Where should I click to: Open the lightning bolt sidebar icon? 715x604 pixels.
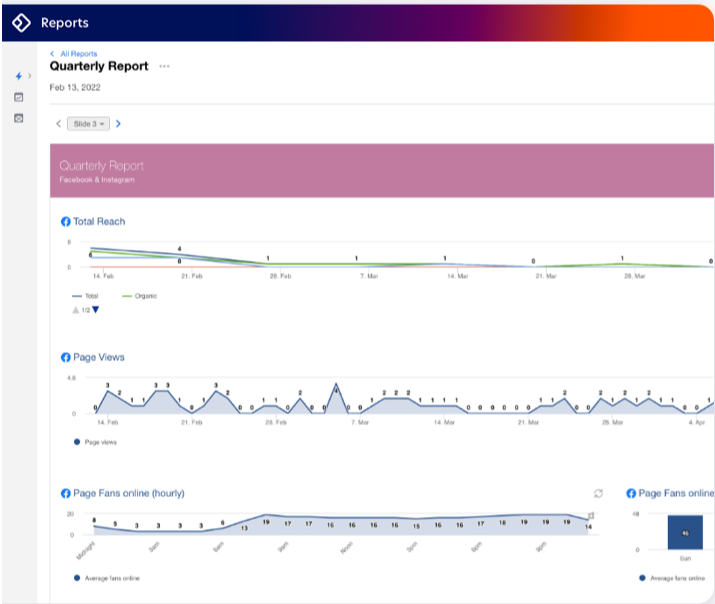(x=19, y=76)
